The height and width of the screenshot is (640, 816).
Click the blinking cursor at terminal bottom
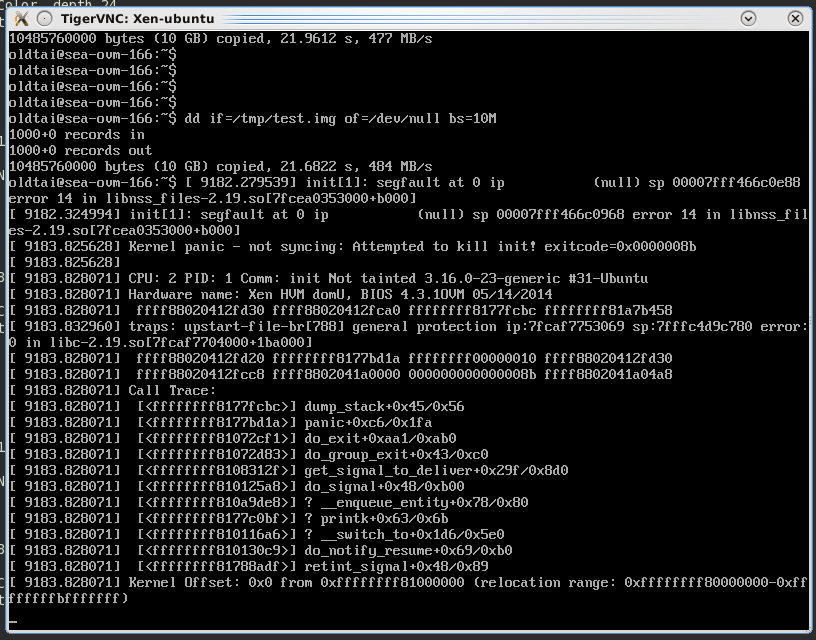[13, 621]
